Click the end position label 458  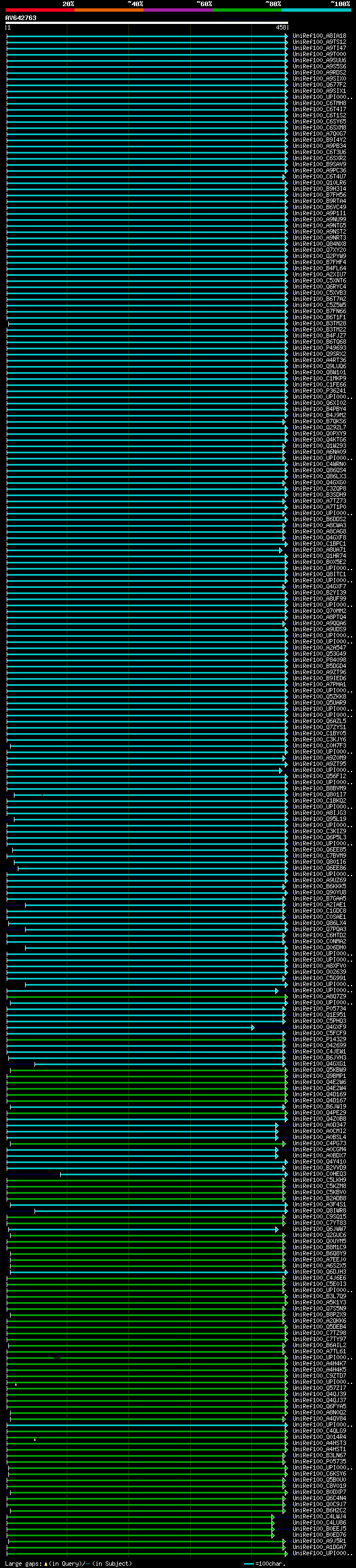[280, 27]
